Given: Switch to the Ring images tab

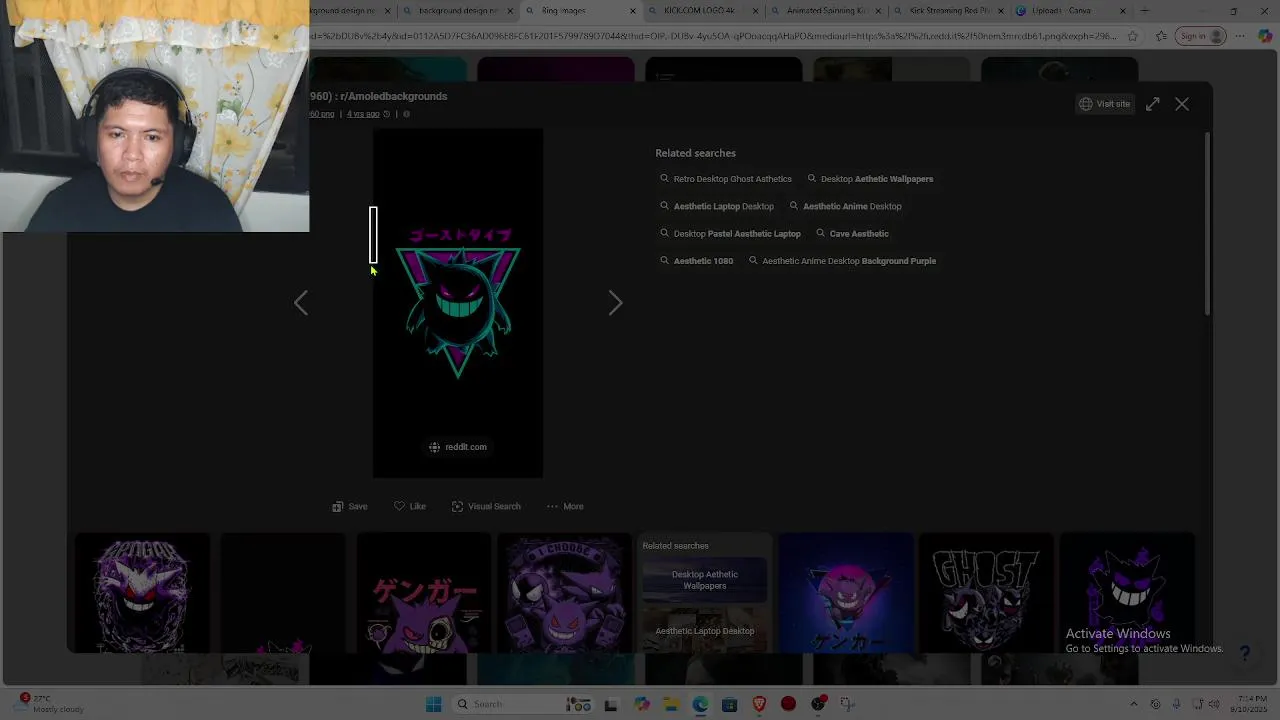Looking at the screenshot, I should (x=574, y=11).
